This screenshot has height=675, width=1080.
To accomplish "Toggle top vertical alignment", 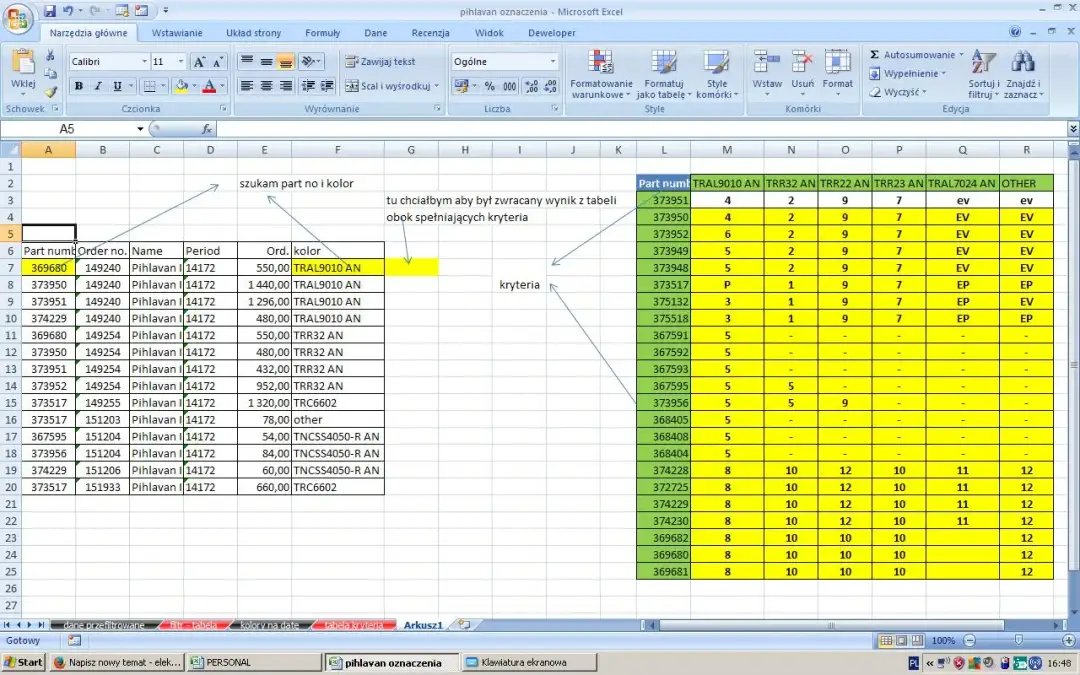I will click(247, 62).
